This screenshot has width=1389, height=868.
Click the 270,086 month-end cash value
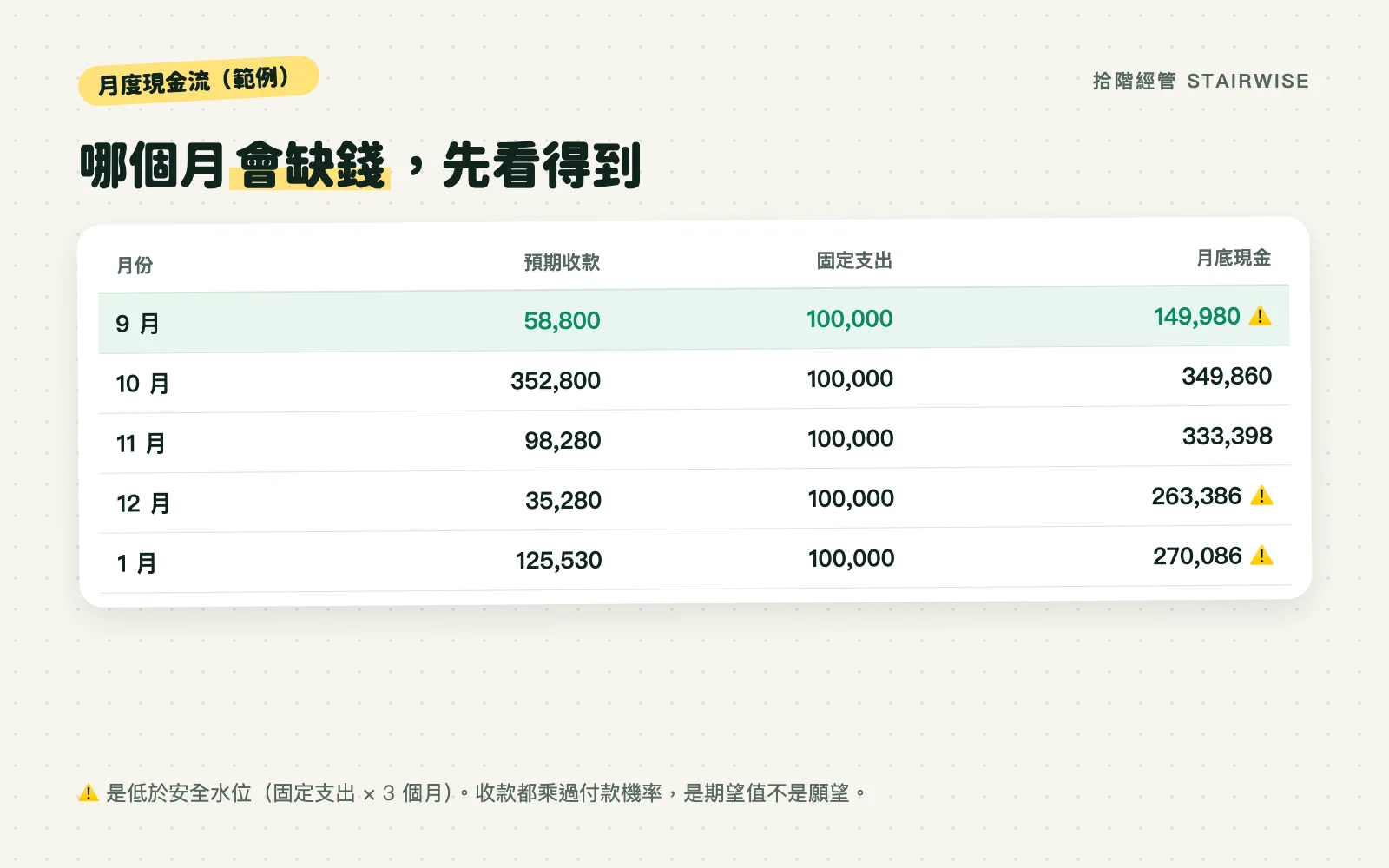[x=1197, y=556]
